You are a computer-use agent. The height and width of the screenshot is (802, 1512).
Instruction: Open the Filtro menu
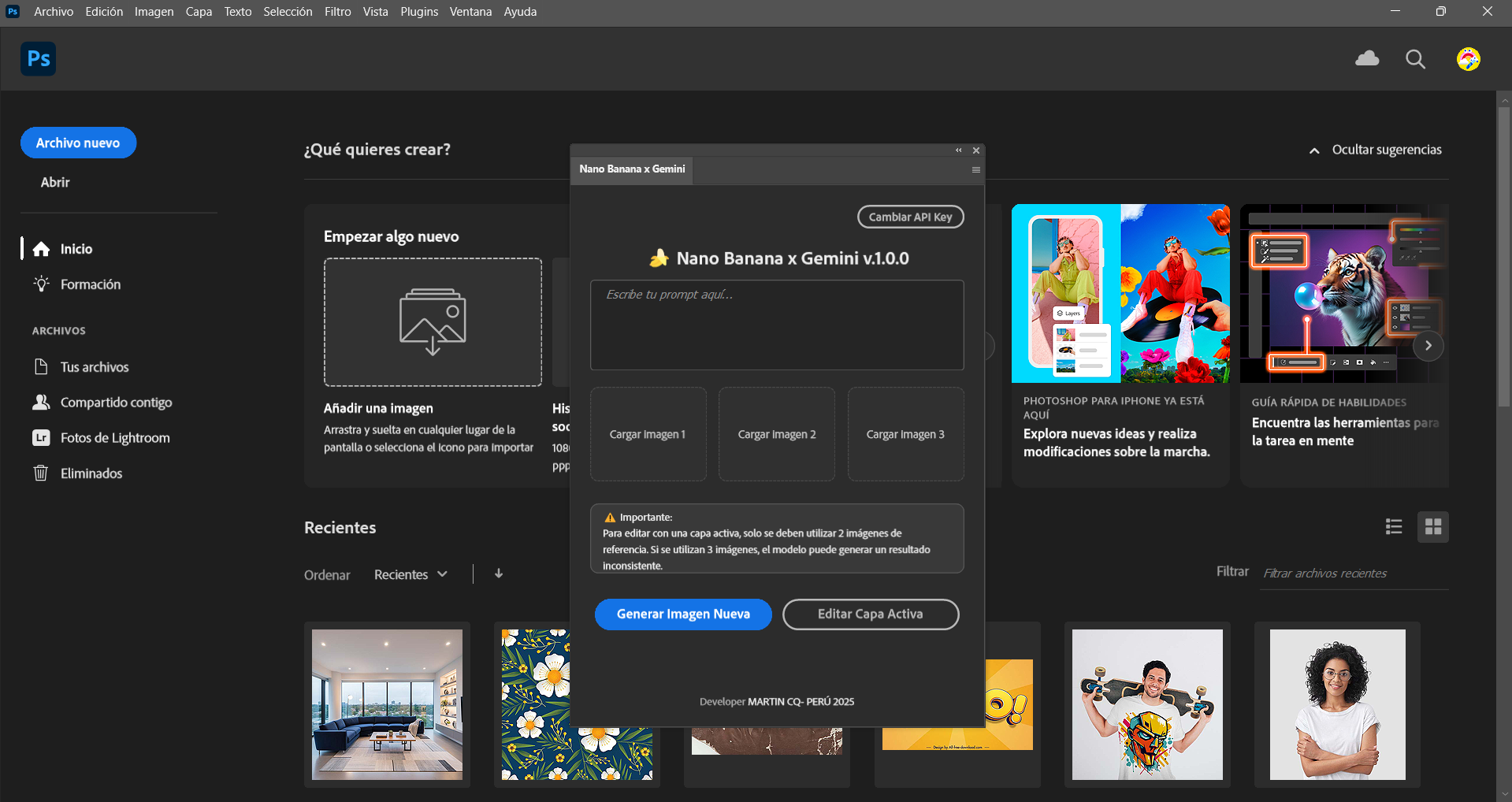(x=338, y=12)
